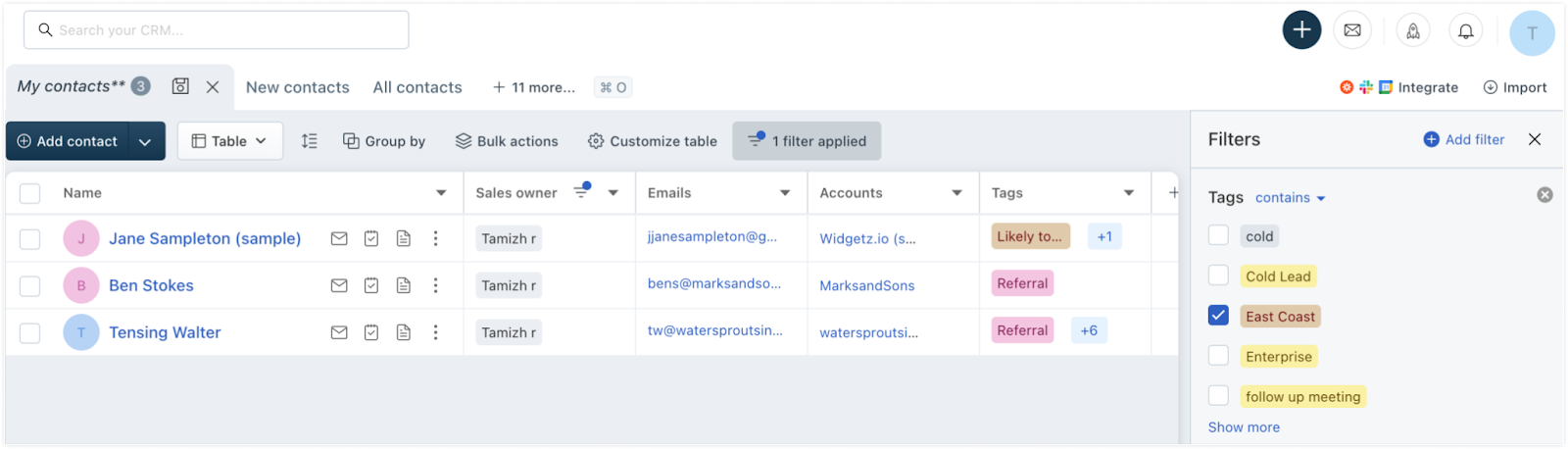Viewport: 1568px width, 450px height.
Task: Expand +6 more tags for Tensing Walter
Action: (1089, 330)
